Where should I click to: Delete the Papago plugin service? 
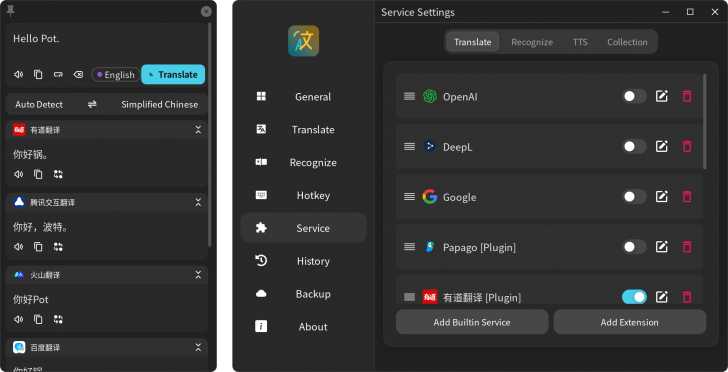687,247
